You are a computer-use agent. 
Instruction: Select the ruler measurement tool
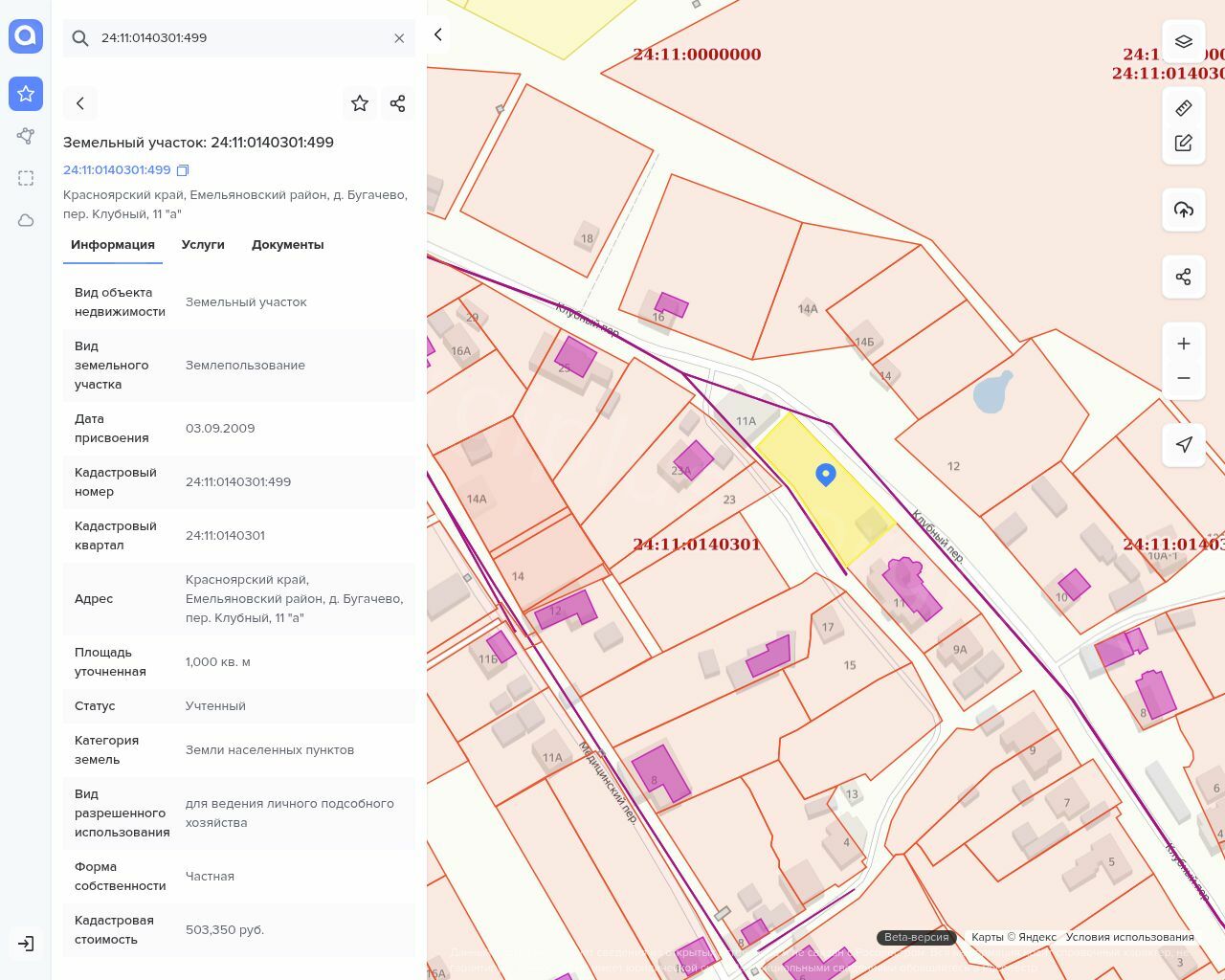(x=1184, y=108)
